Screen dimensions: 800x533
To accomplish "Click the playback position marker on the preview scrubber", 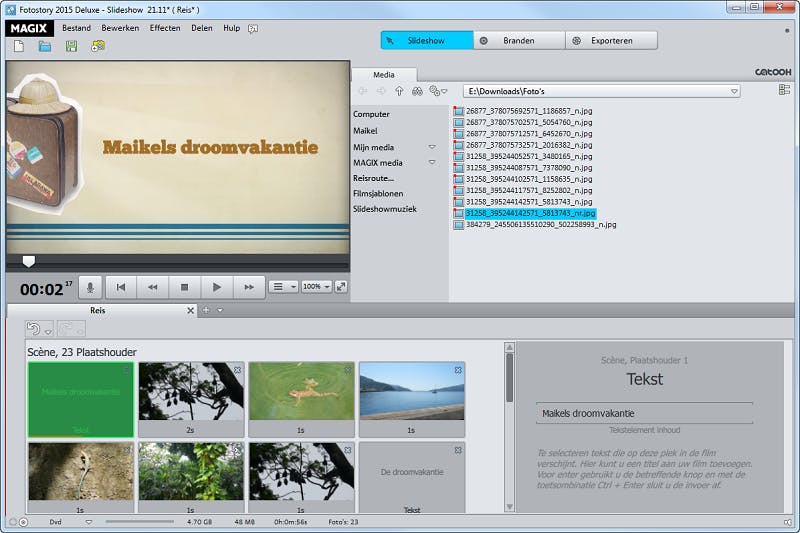I will tap(29, 261).
